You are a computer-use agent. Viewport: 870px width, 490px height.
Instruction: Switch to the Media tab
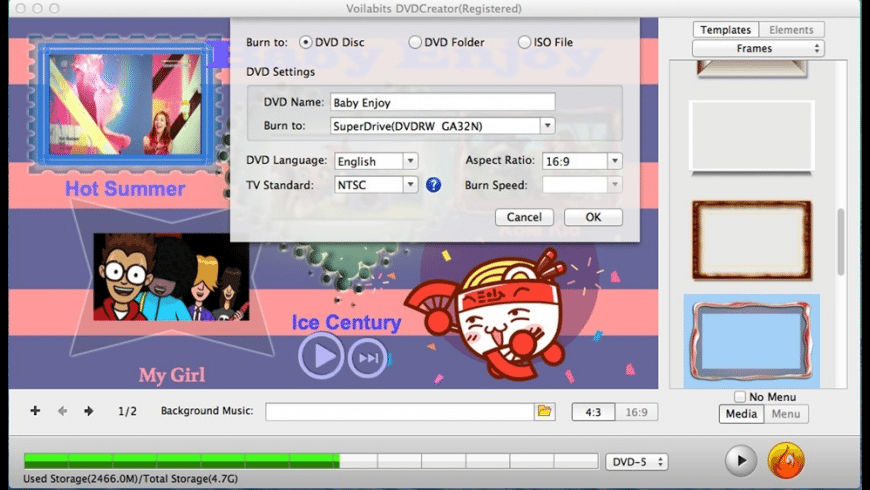[741, 414]
